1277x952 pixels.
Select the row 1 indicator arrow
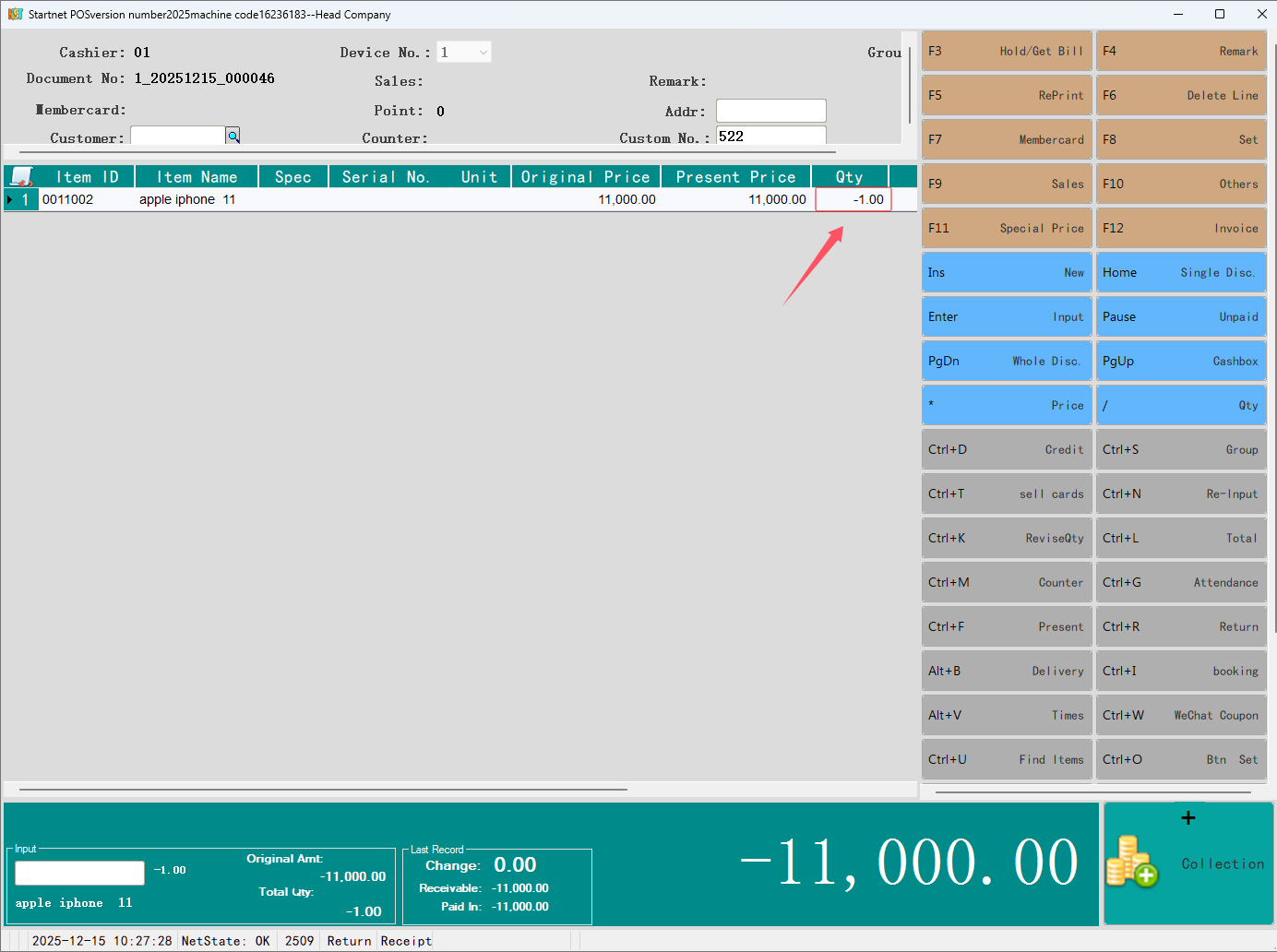coord(10,199)
